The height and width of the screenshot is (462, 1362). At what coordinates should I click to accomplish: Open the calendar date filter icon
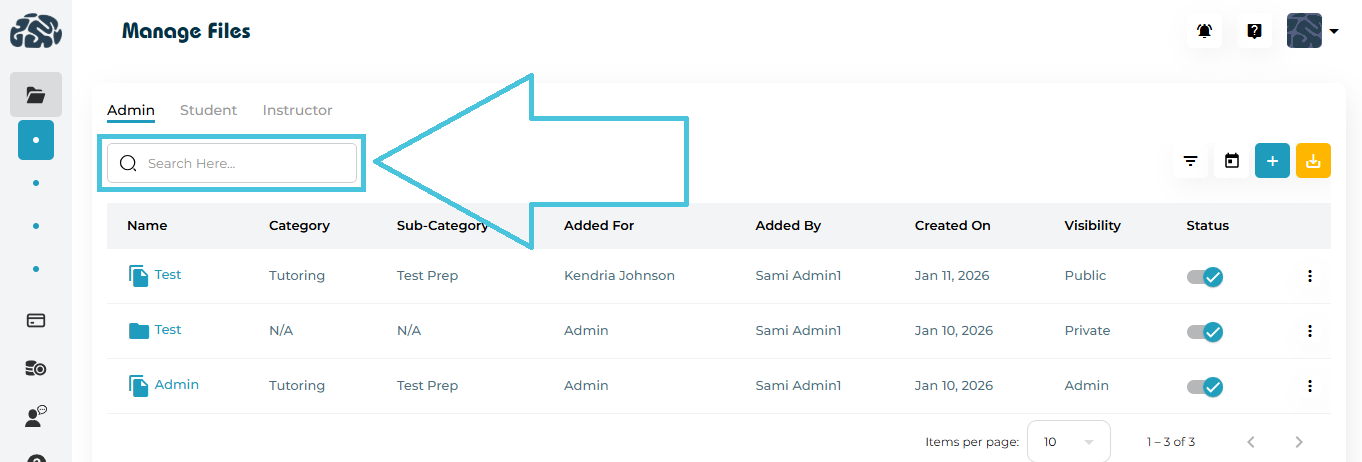click(1232, 161)
